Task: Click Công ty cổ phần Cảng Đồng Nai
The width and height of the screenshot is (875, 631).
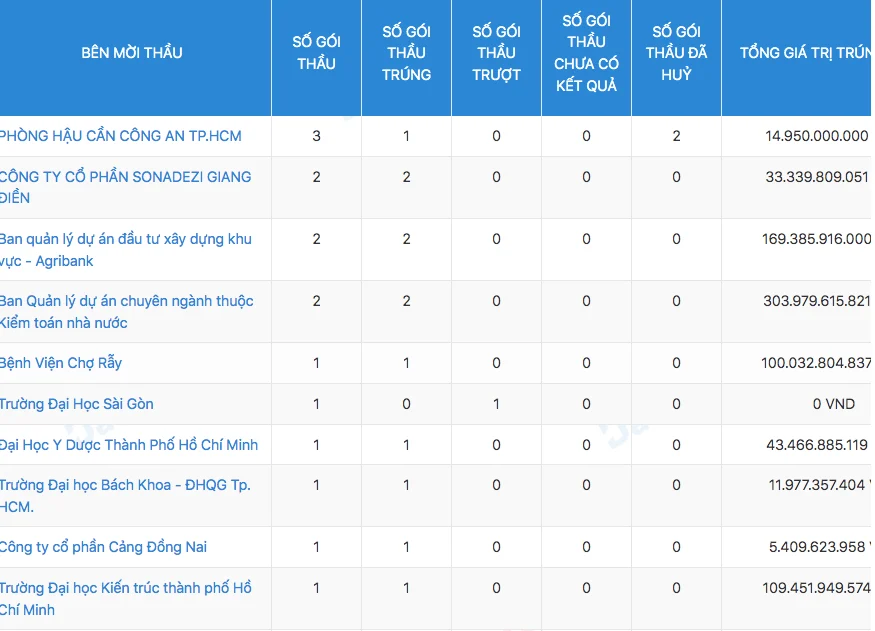Action: [x=103, y=547]
